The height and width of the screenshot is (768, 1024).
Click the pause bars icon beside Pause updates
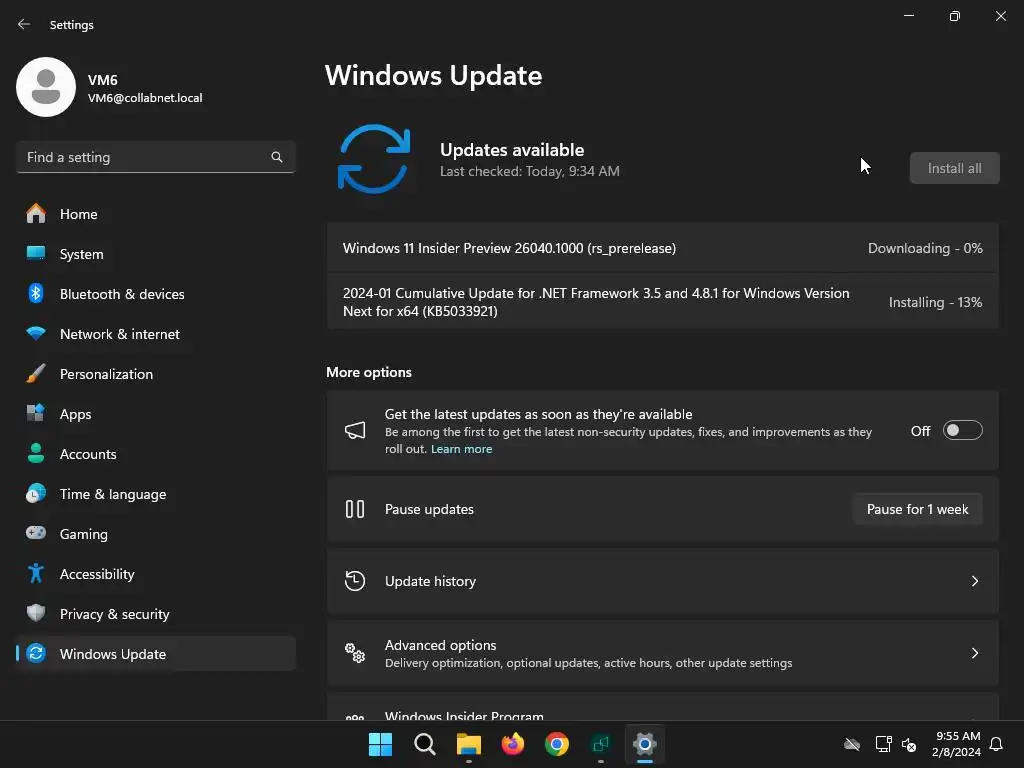coord(355,509)
